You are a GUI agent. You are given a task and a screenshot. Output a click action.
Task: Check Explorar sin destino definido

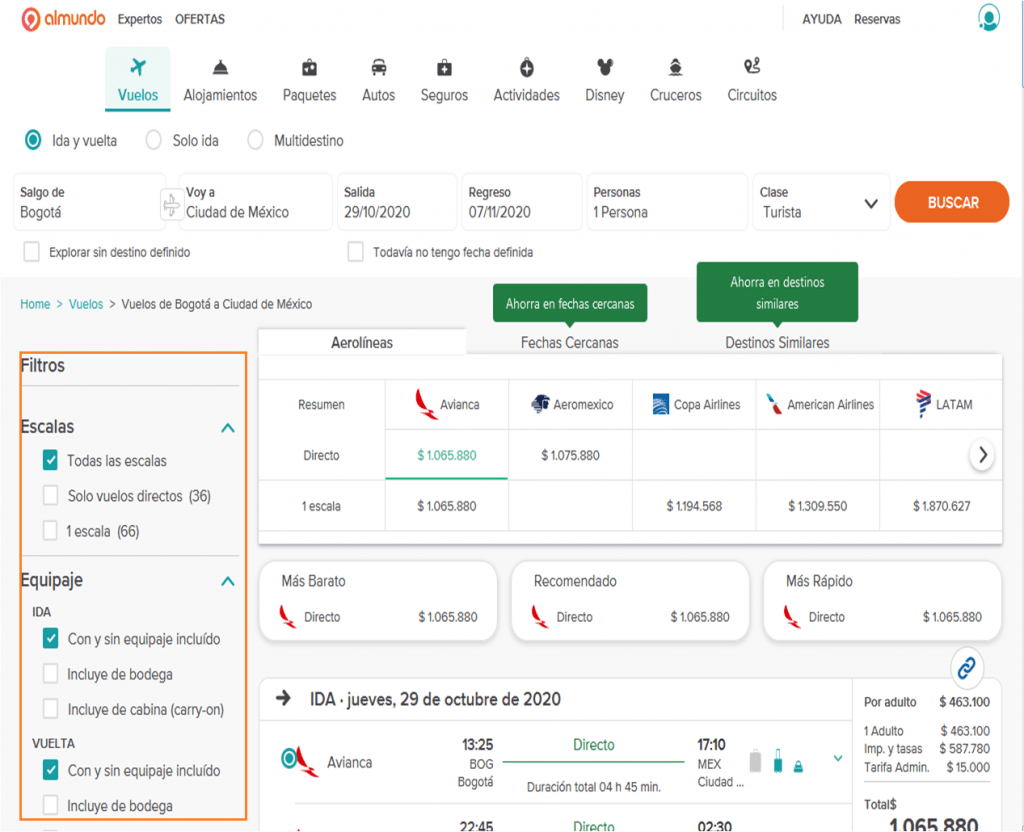point(31,251)
